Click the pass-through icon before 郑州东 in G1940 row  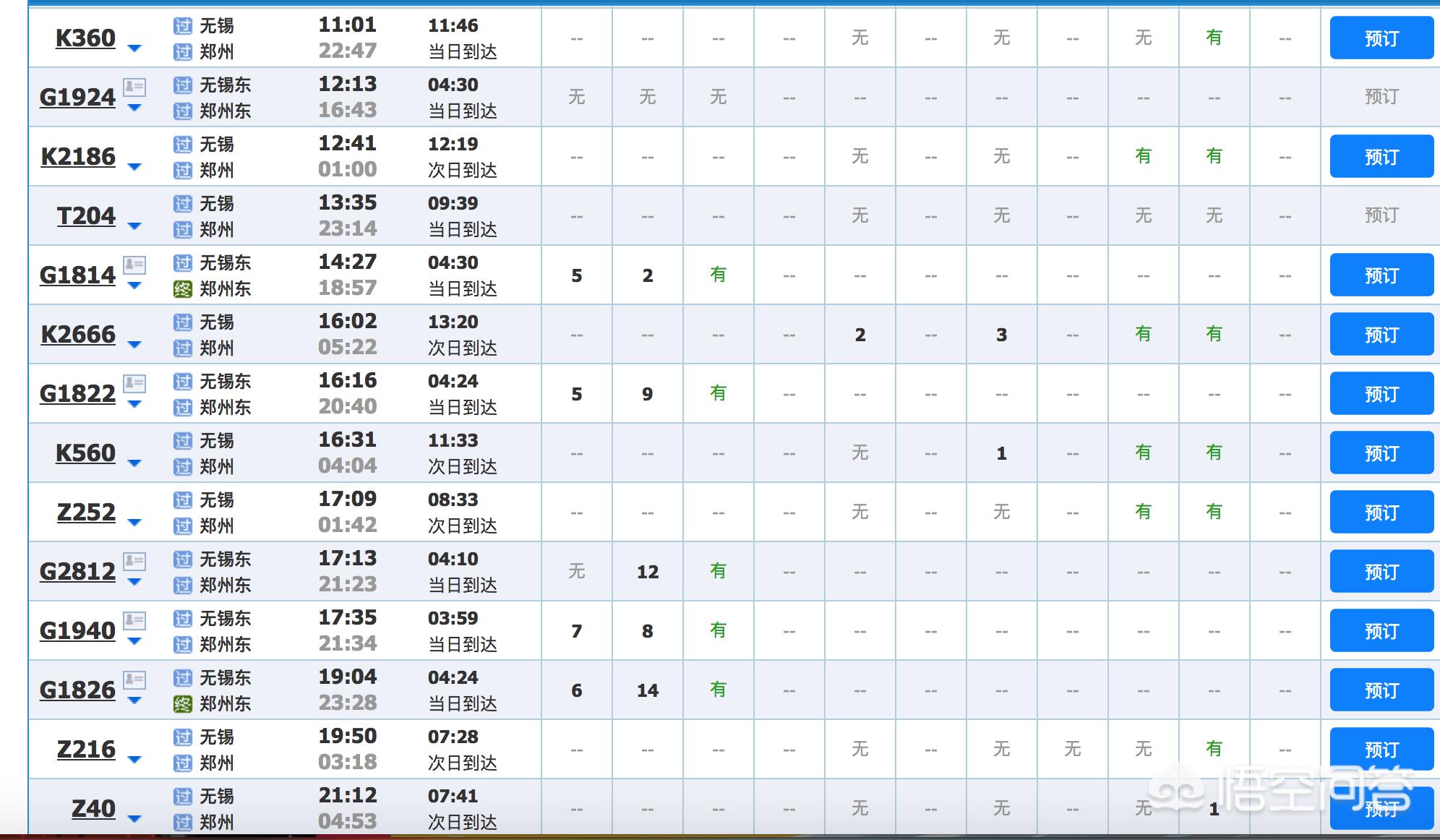(183, 645)
